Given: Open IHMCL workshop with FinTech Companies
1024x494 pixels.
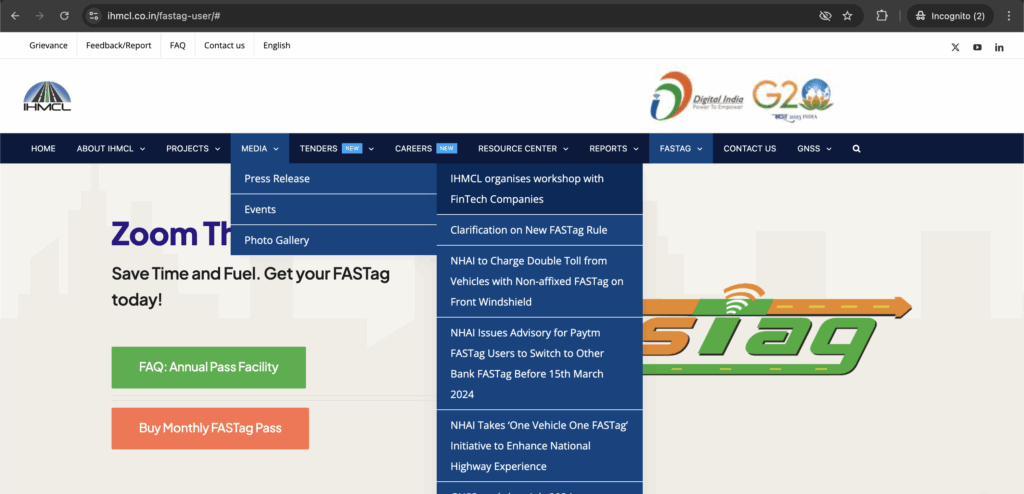Looking at the screenshot, I should (x=539, y=189).
